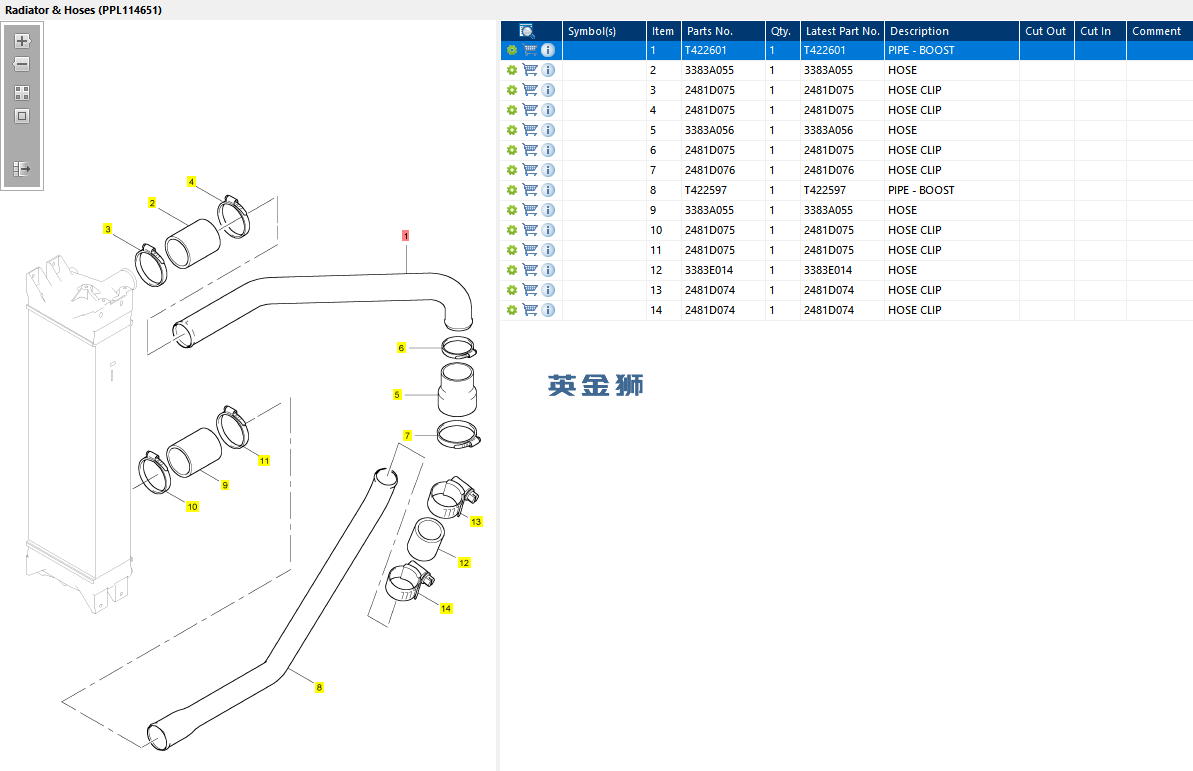Add item 2 HOSE 3383A055 to cart
This screenshot has width=1193, height=771.
[x=530, y=70]
